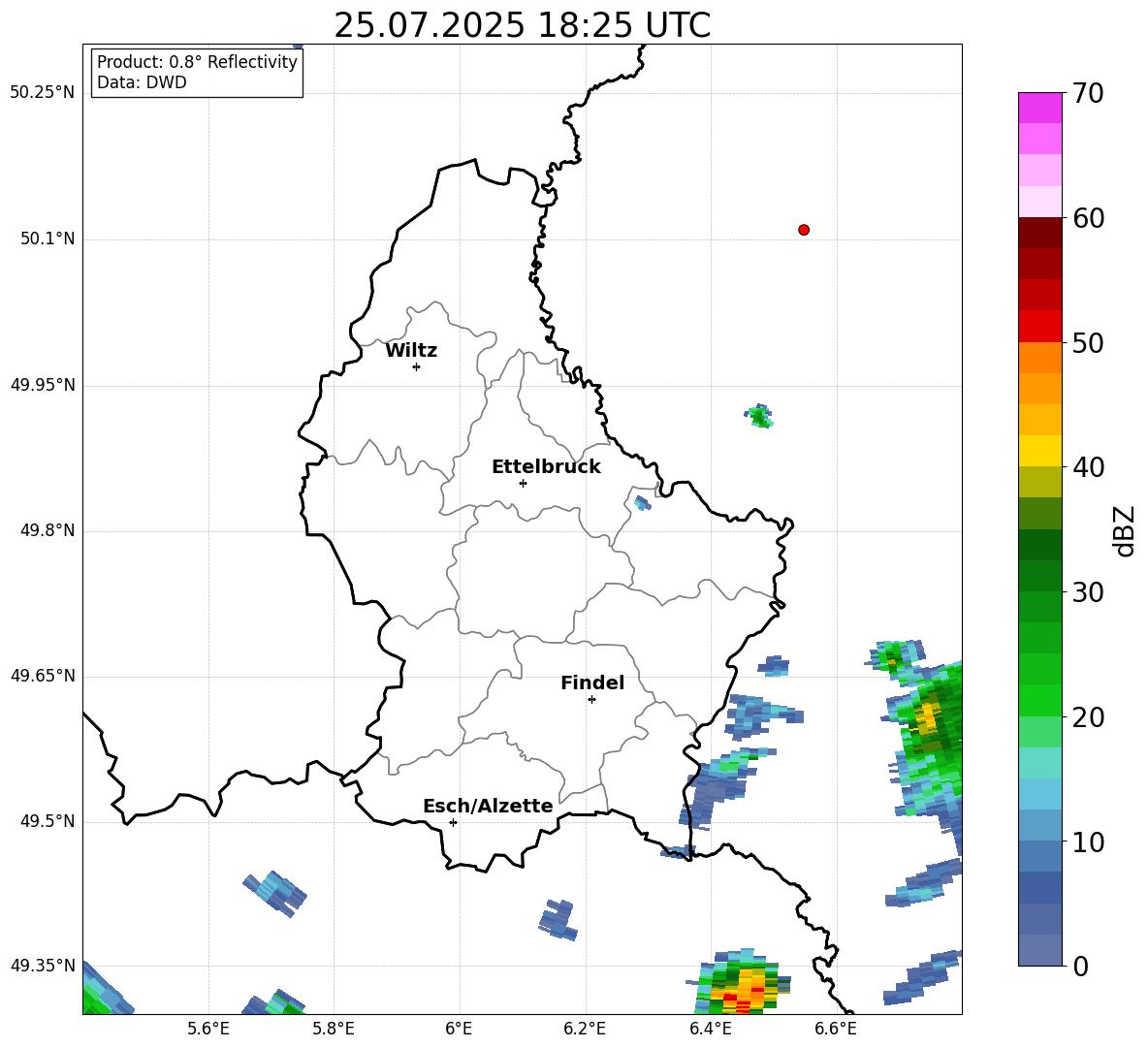Viewport: 1148px width, 1048px height.
Task: Pick the dark red colorbar segment below 60
Action: click(x=1039, y=233)
